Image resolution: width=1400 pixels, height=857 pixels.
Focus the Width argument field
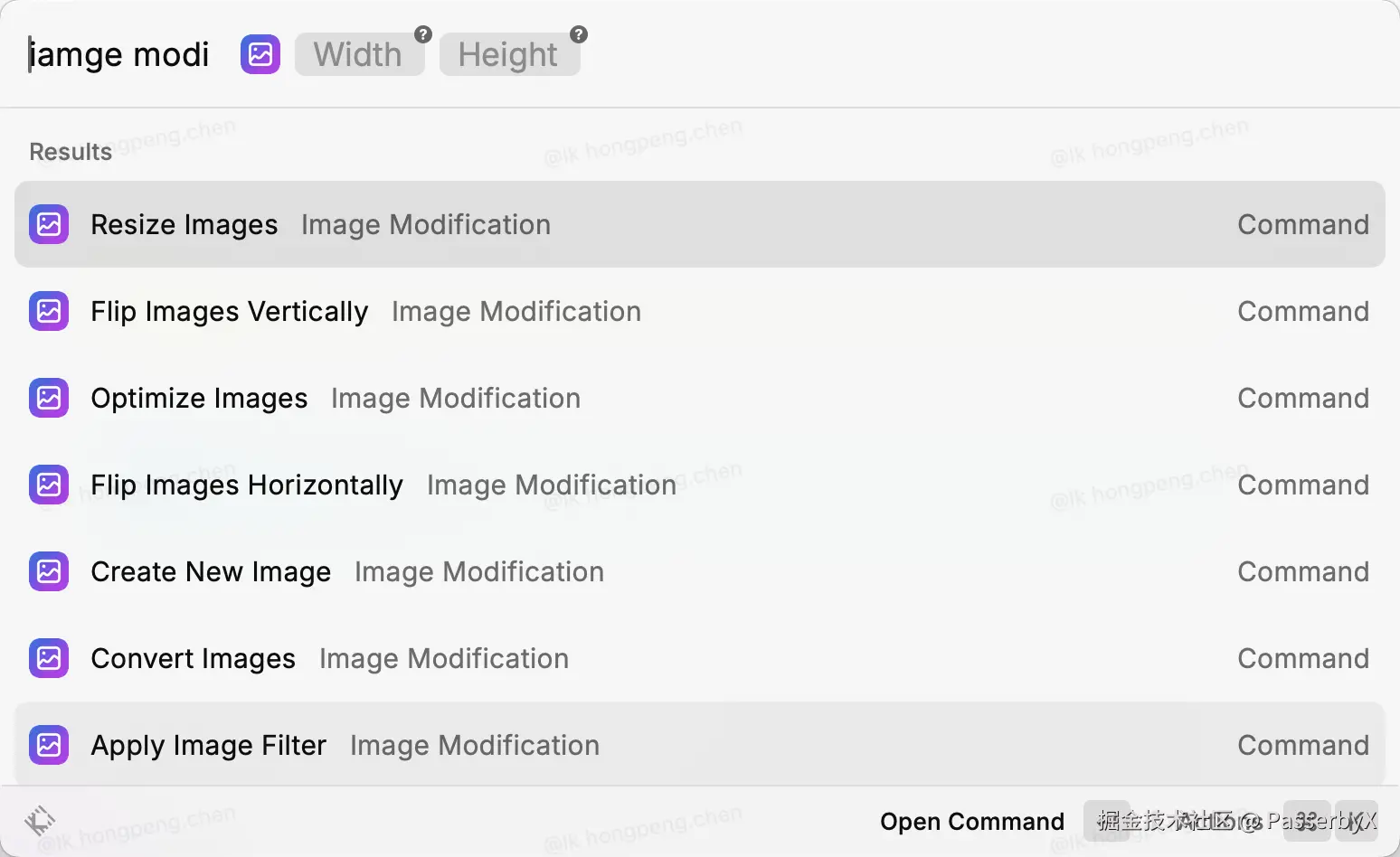pos(358,55)
